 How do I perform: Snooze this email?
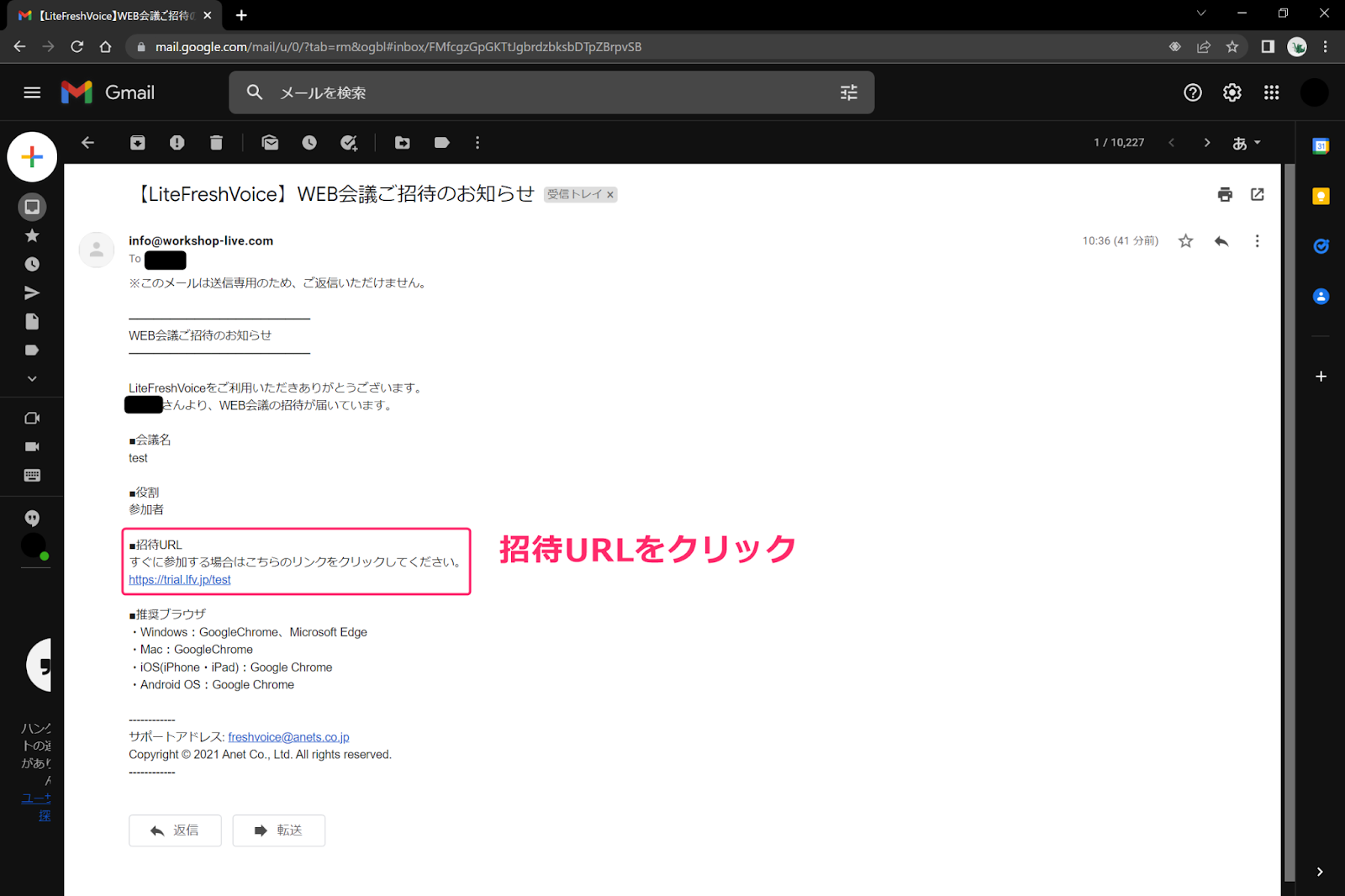coord(309,143)
